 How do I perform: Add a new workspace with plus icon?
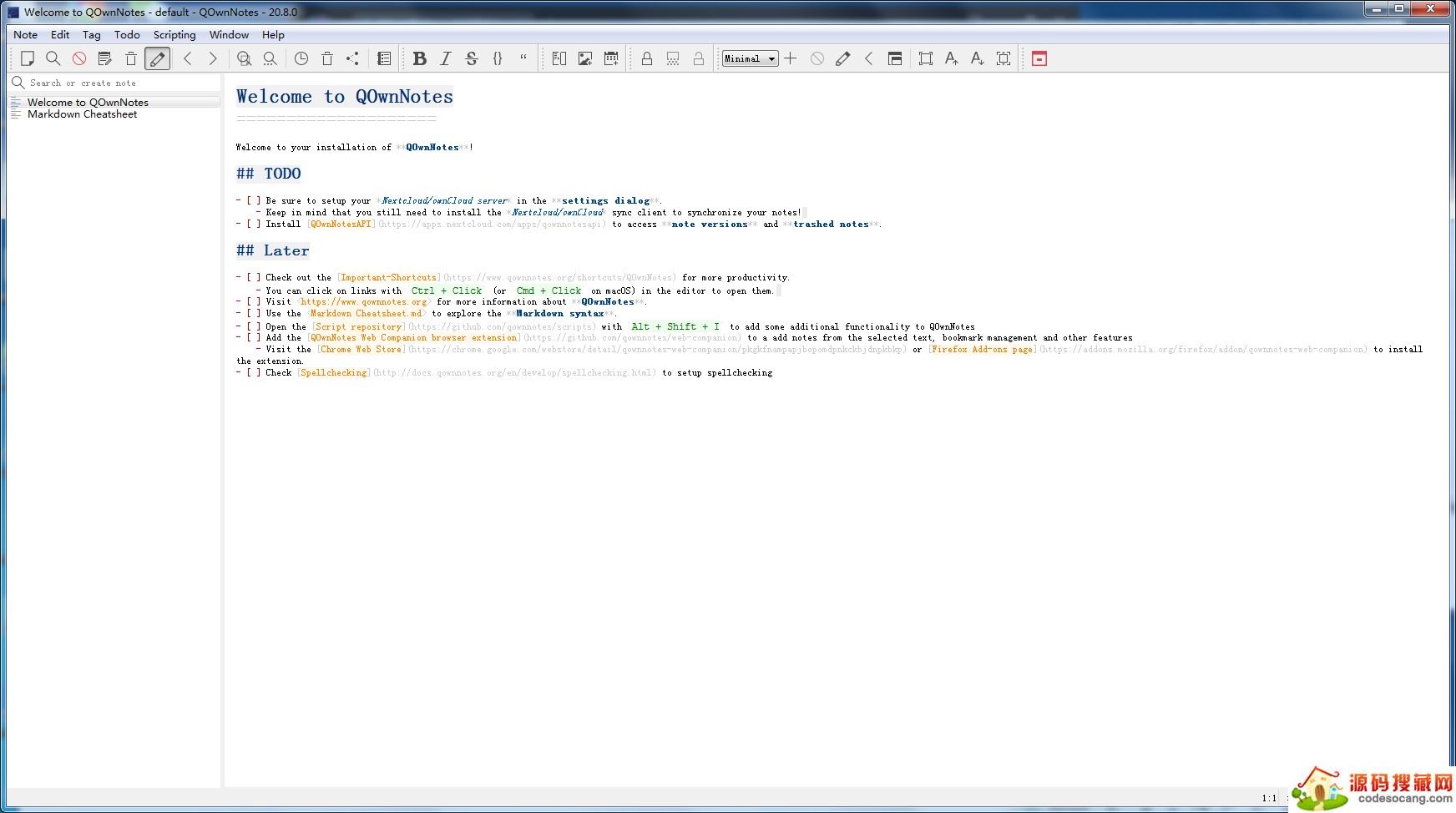coord(791,58)
